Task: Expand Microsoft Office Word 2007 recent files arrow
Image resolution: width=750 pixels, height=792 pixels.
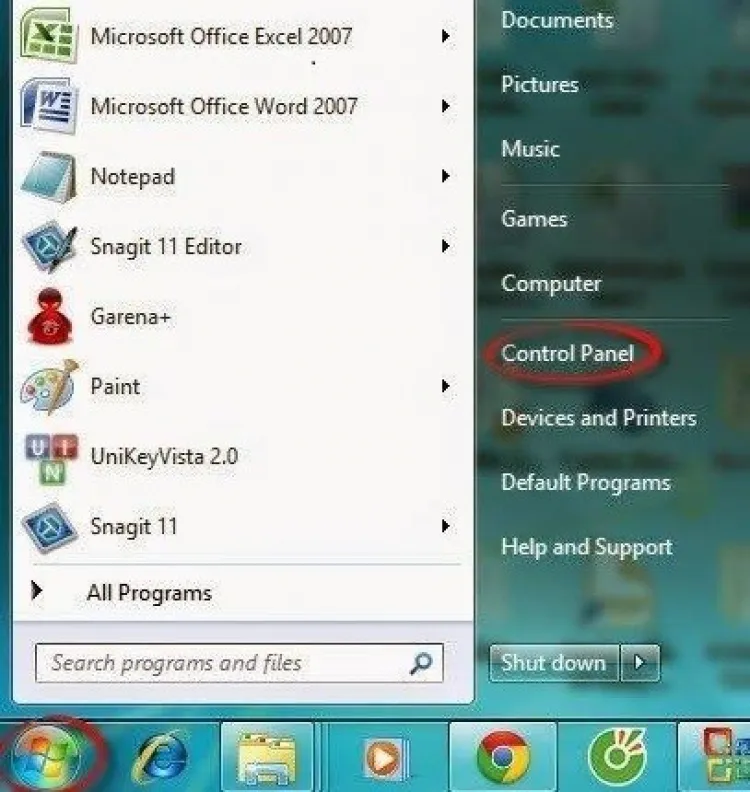Action: point(445,106)
